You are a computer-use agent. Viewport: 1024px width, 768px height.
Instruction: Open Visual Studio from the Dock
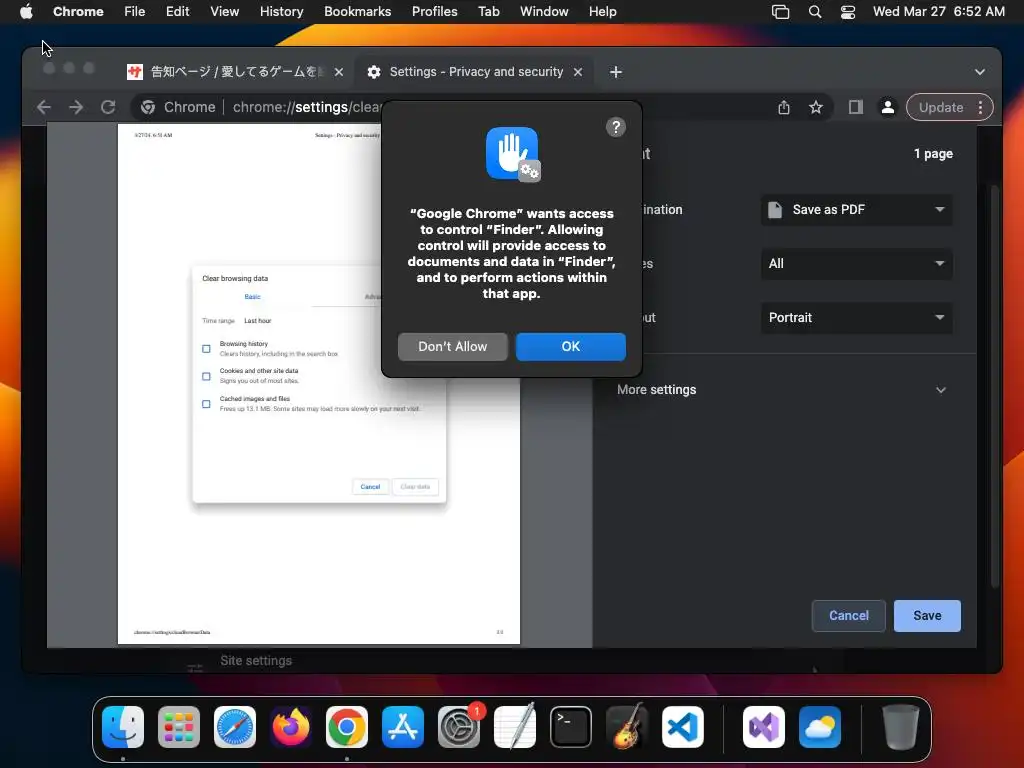point(763,727)
